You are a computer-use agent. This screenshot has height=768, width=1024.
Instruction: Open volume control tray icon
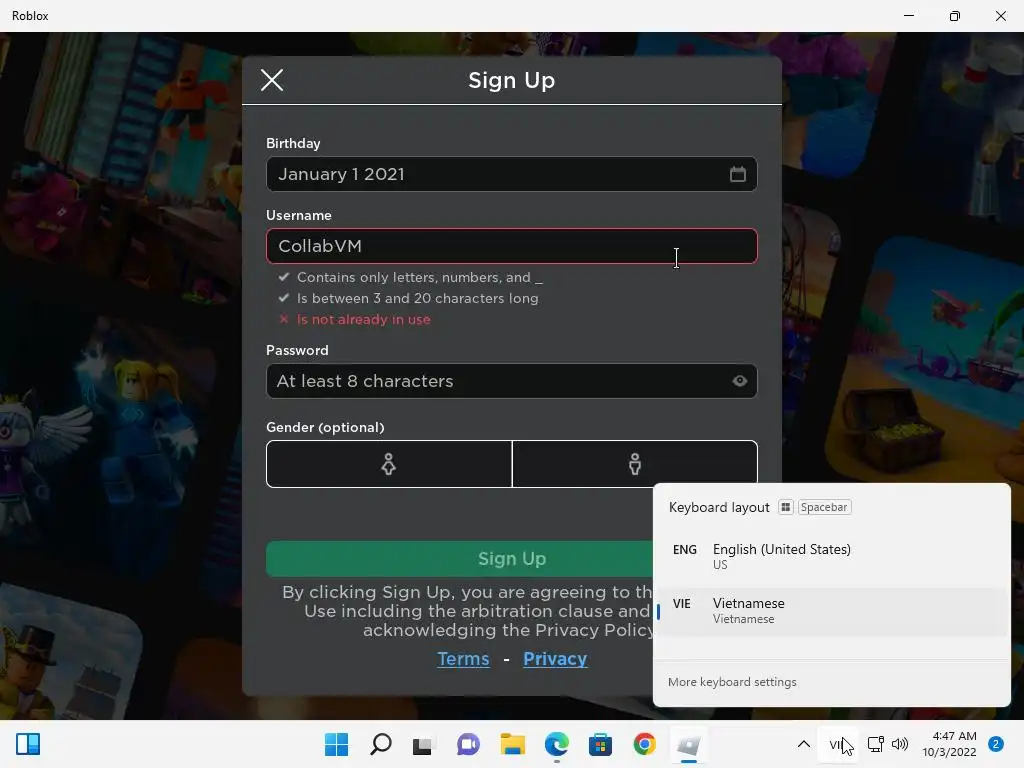[x=900, y=744]
